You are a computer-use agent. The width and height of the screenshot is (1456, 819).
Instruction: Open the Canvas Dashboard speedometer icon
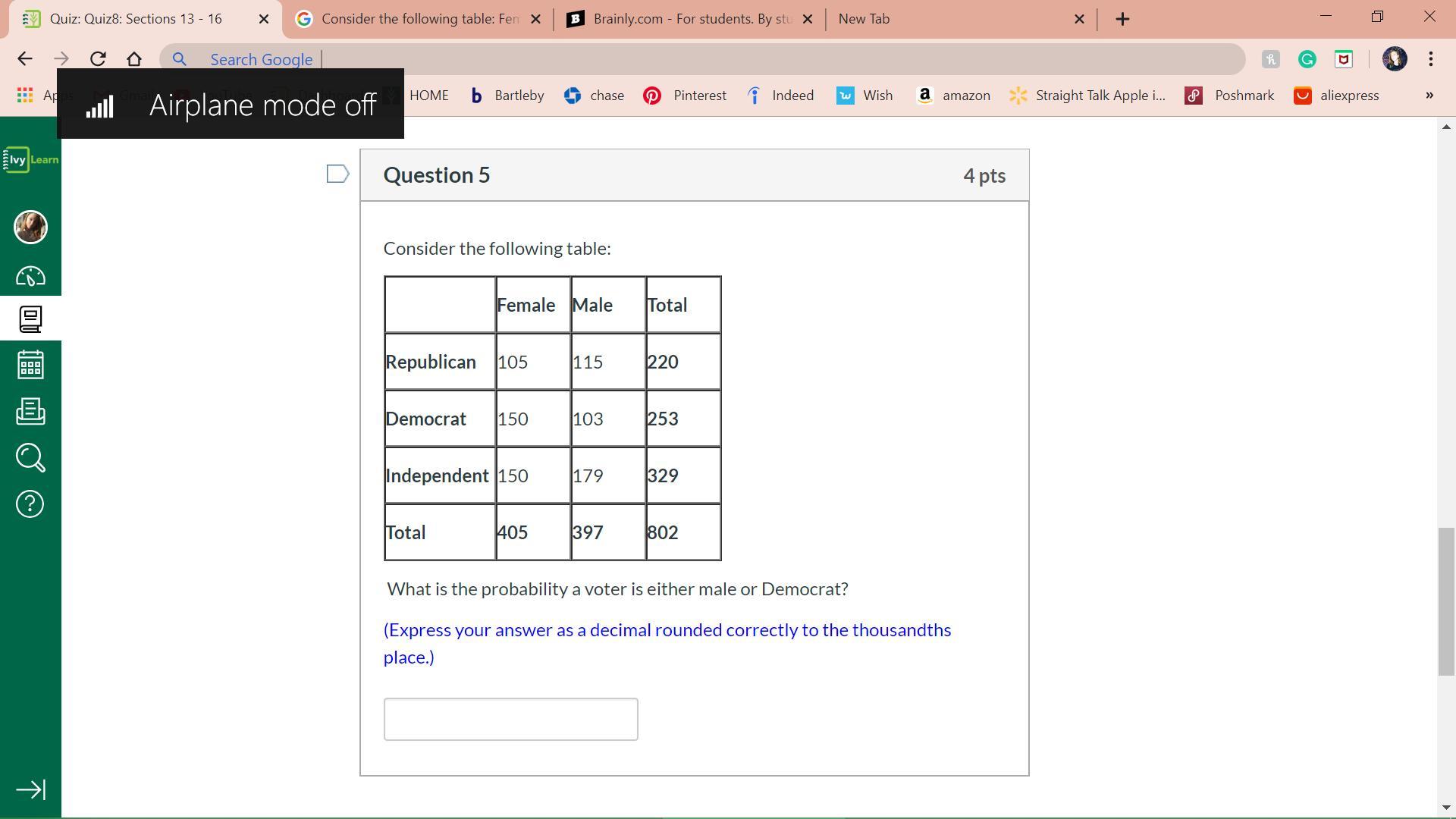coord(30,276)
